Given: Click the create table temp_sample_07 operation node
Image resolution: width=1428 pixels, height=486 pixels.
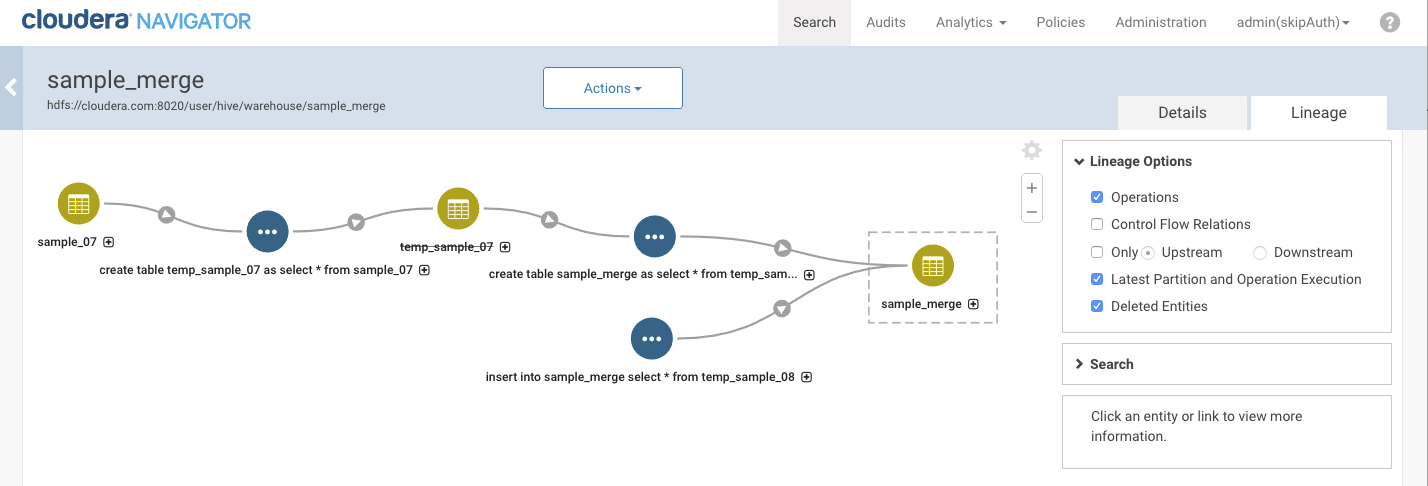Looking at the screenshot, I should [267, 231].
